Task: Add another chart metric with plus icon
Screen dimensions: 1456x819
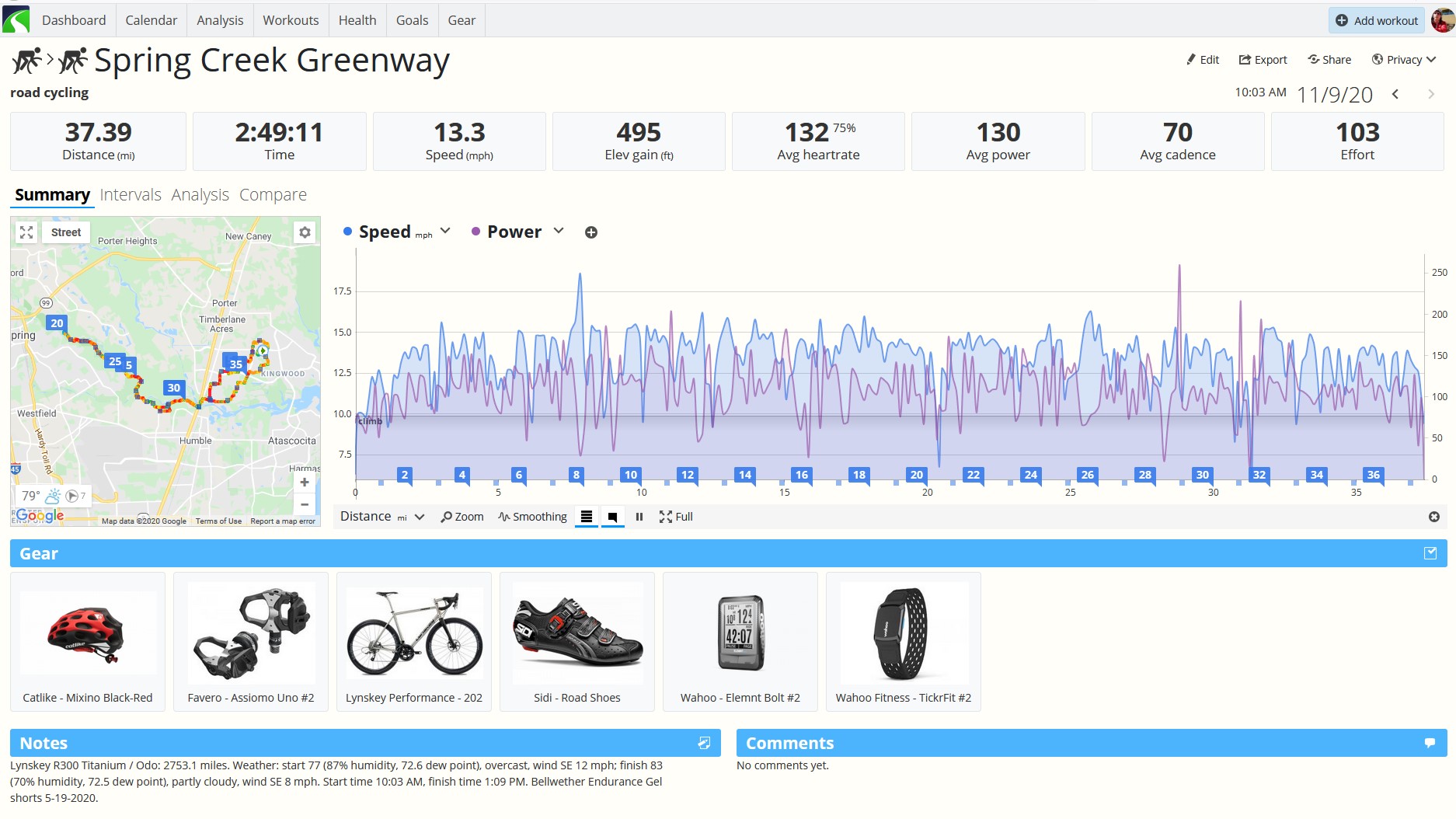Action: [591, 232]
